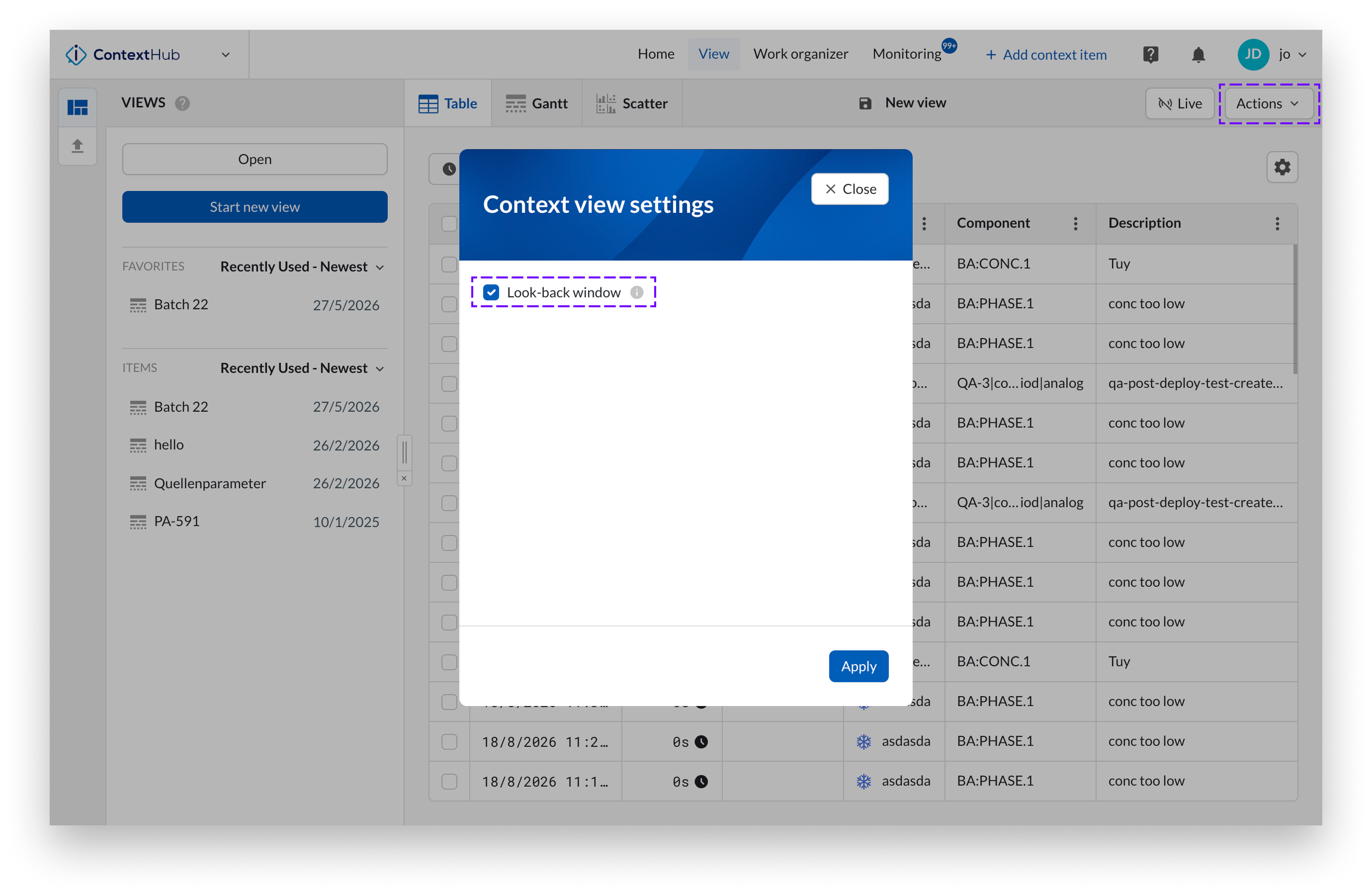Click clock icon in 18/8/2026 11:1 row
The height and width of the screenshot is (895, 1372).
tap(701, 782)
